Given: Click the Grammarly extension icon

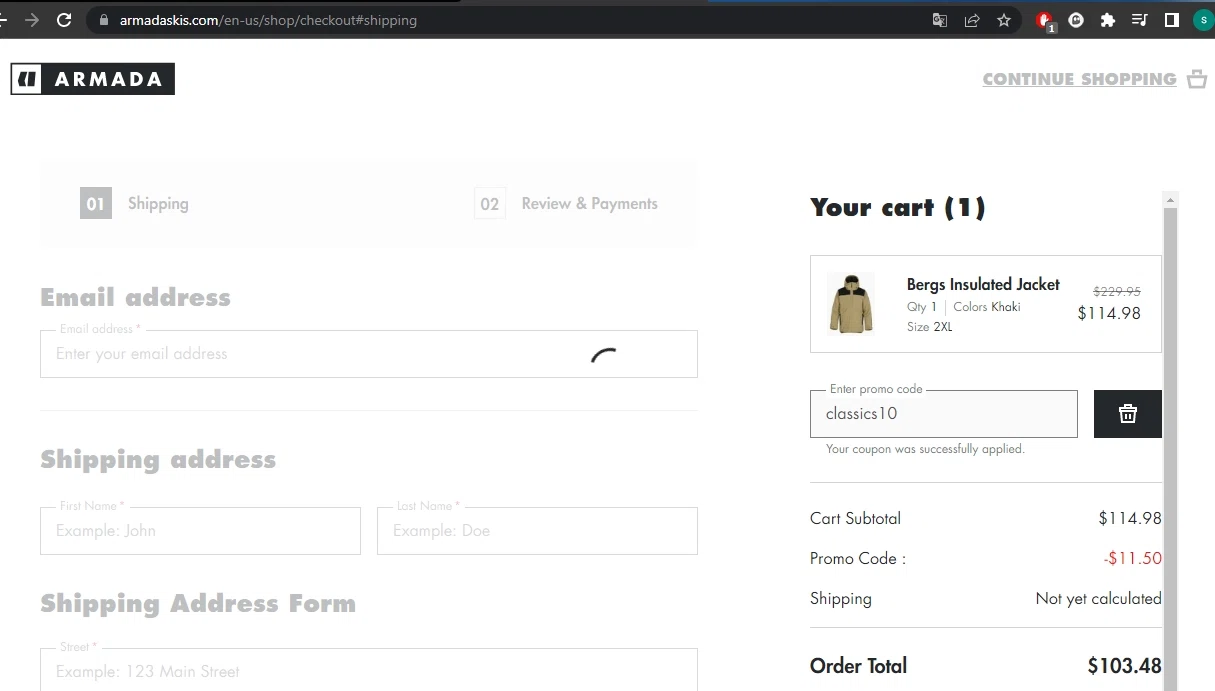Looking at the screenshot, I should (1076, 20).
